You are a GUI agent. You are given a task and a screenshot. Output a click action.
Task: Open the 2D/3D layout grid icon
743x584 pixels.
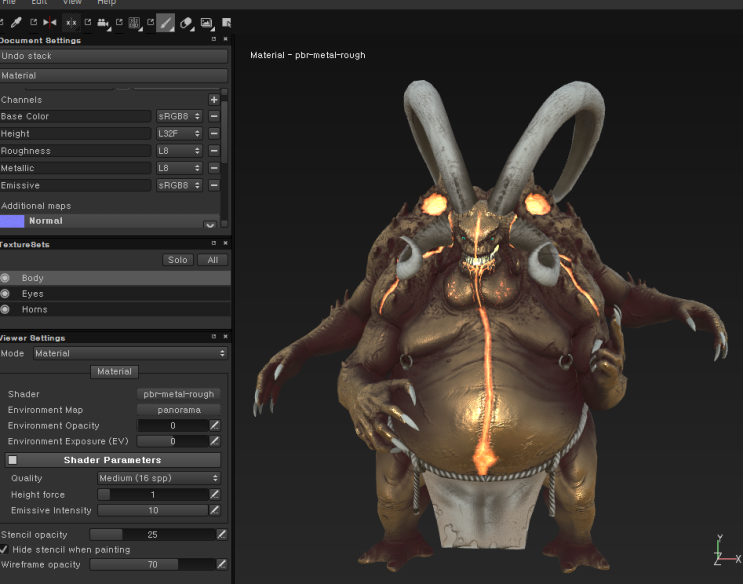pos(135,23)
